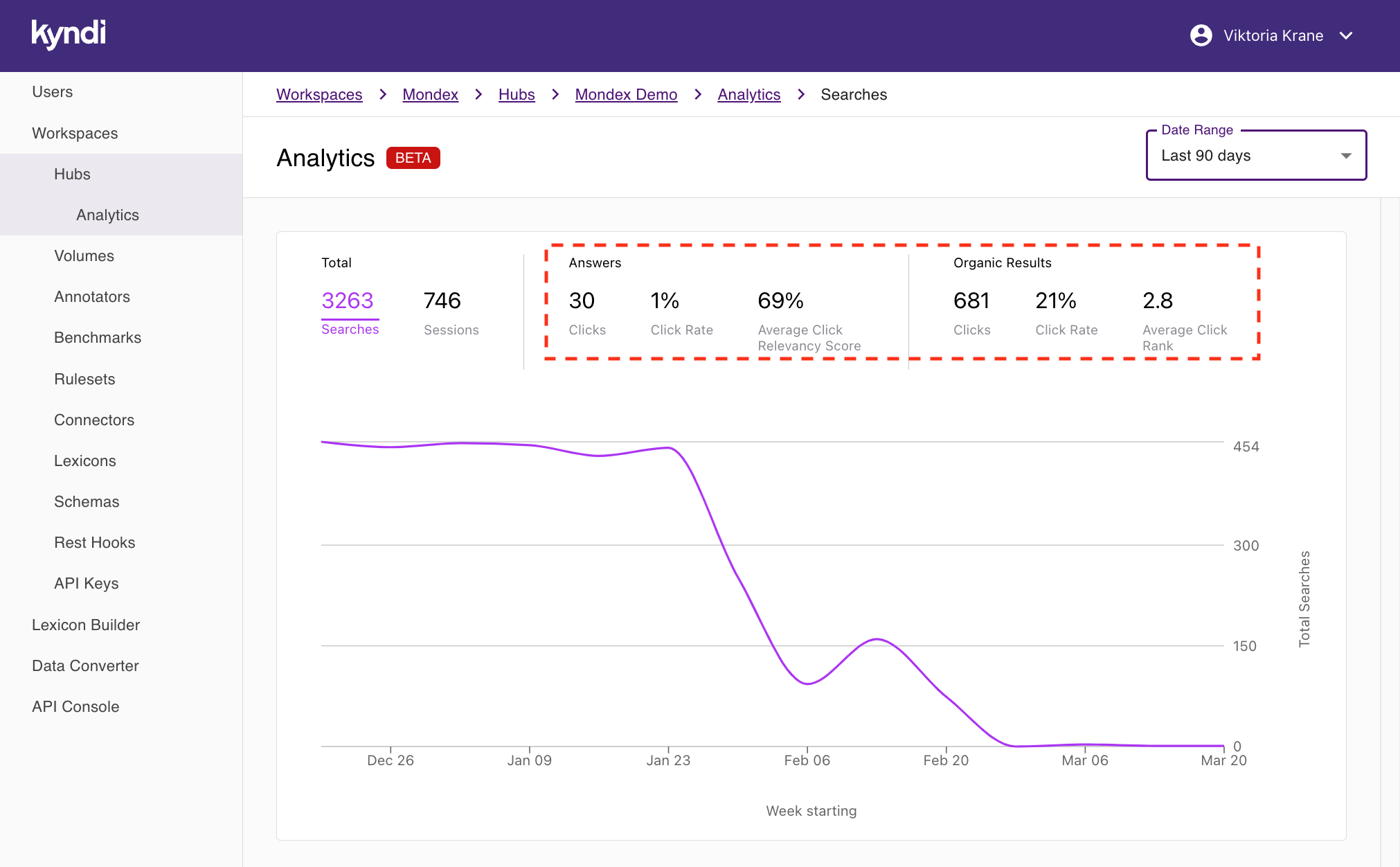
Task: Click the BETA badge
Action: [413, 158]
